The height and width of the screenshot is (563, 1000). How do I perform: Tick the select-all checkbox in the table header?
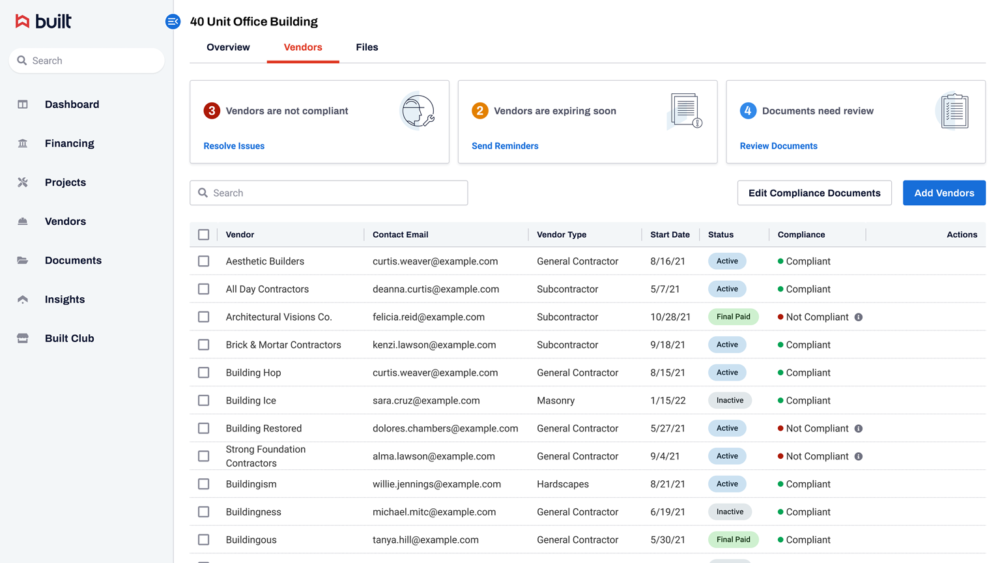(203, 235)
